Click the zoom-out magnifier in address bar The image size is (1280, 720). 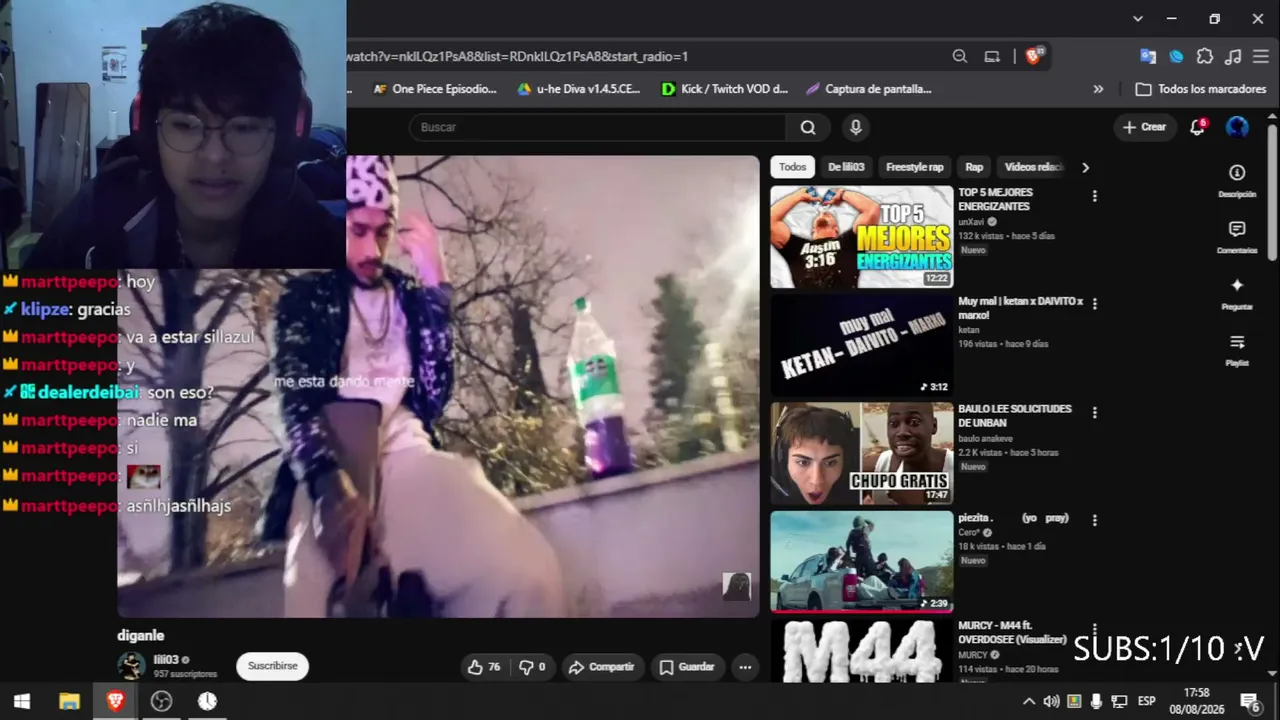960,57
